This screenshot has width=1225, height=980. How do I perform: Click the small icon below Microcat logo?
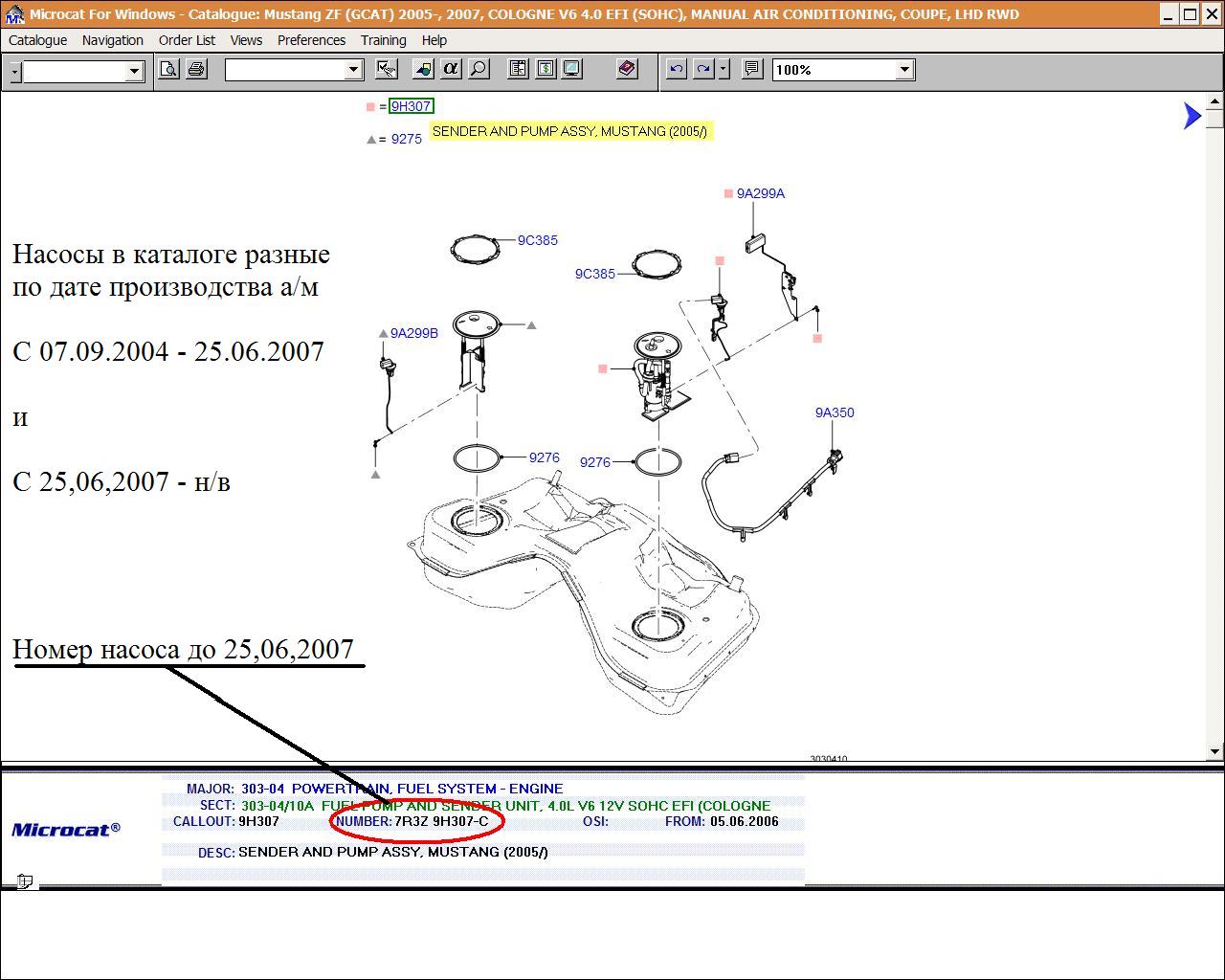pyautogui.click(x=25, y=880)
